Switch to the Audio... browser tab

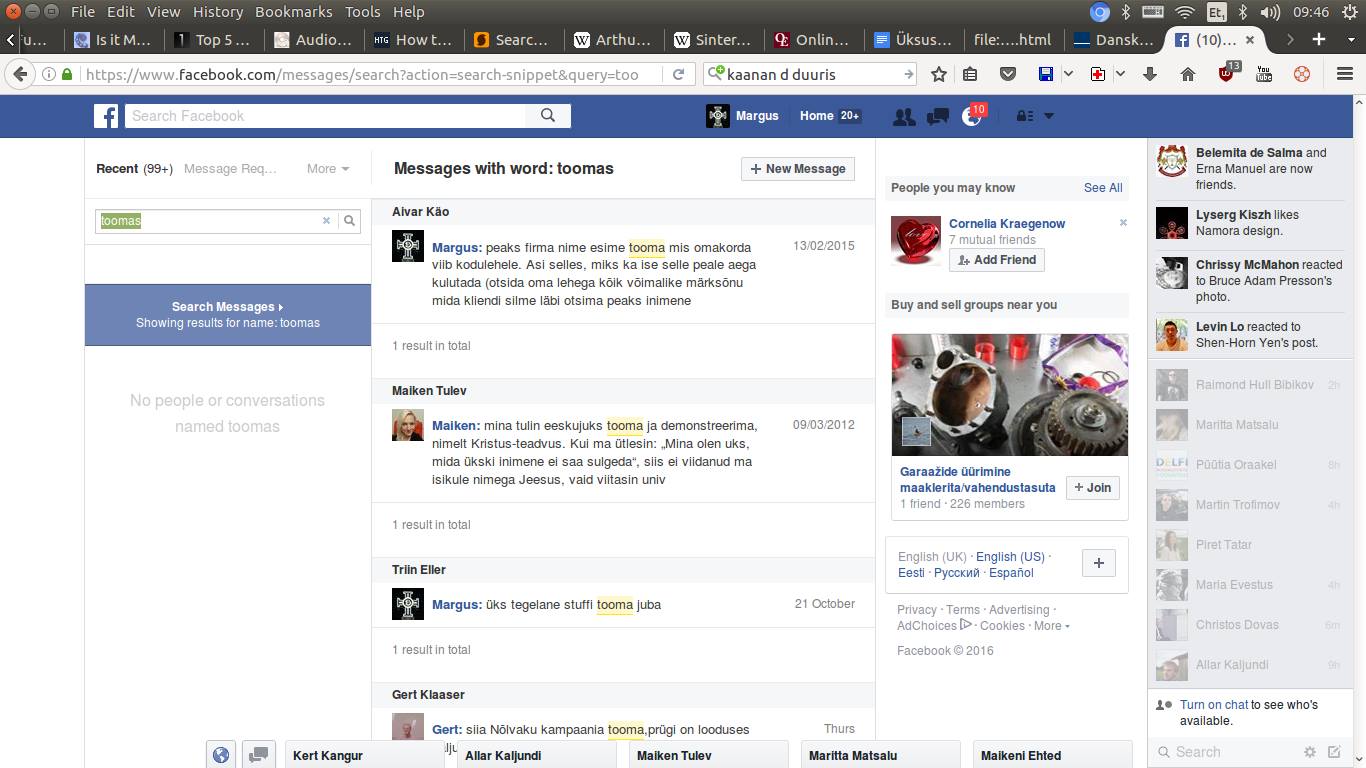click(313, 40)
